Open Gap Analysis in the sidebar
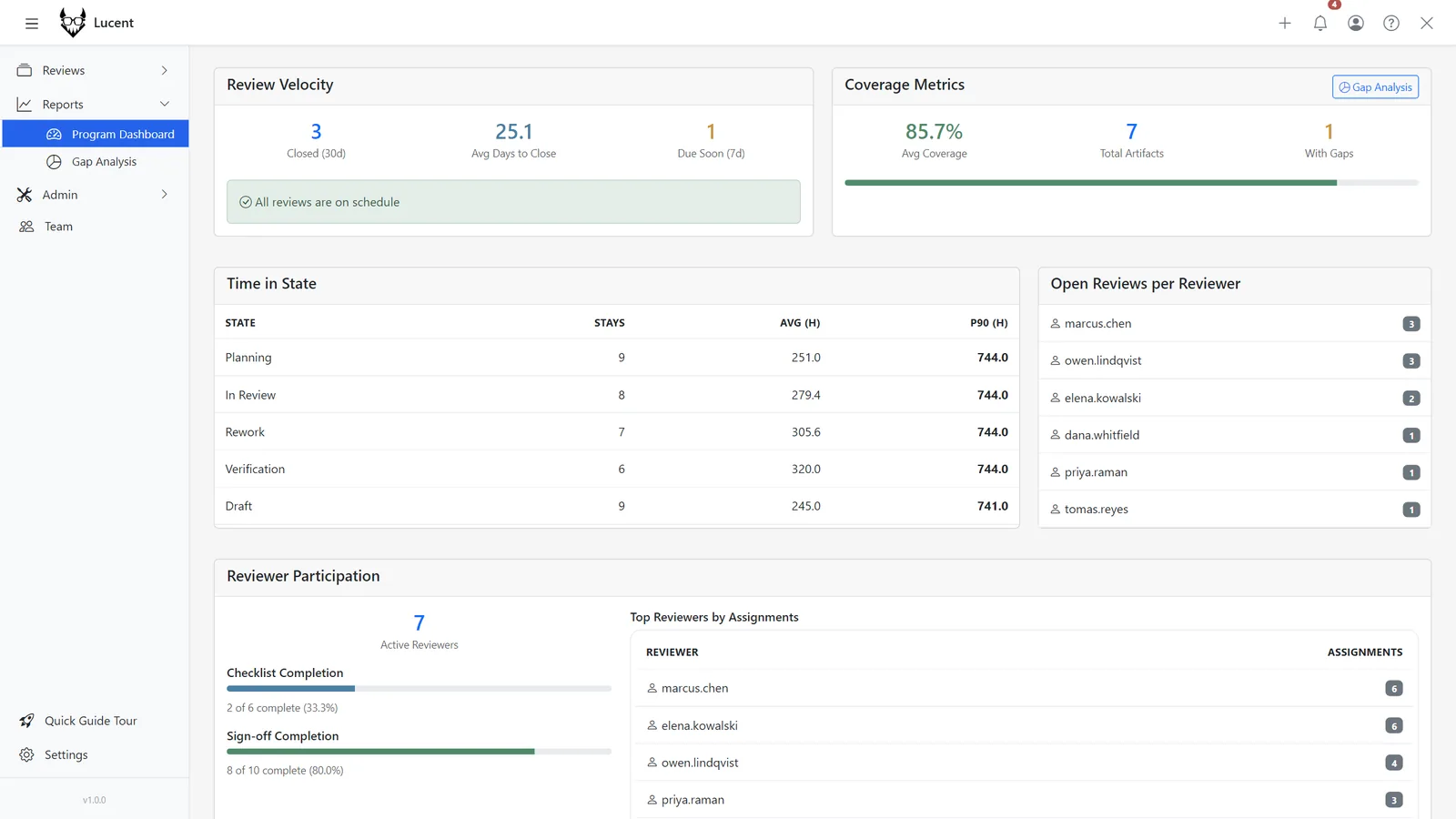This screenshot has width=1456, height=819. 96,162
